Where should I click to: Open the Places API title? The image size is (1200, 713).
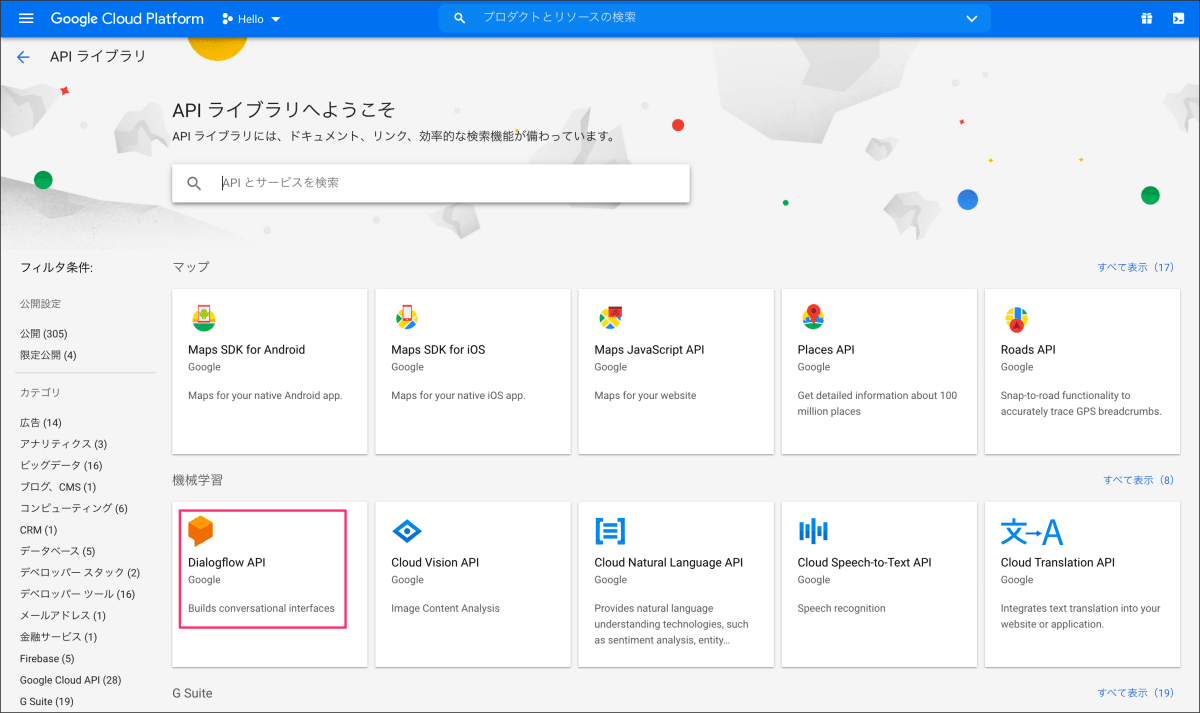pyautogui.click(x=826, y=350)
